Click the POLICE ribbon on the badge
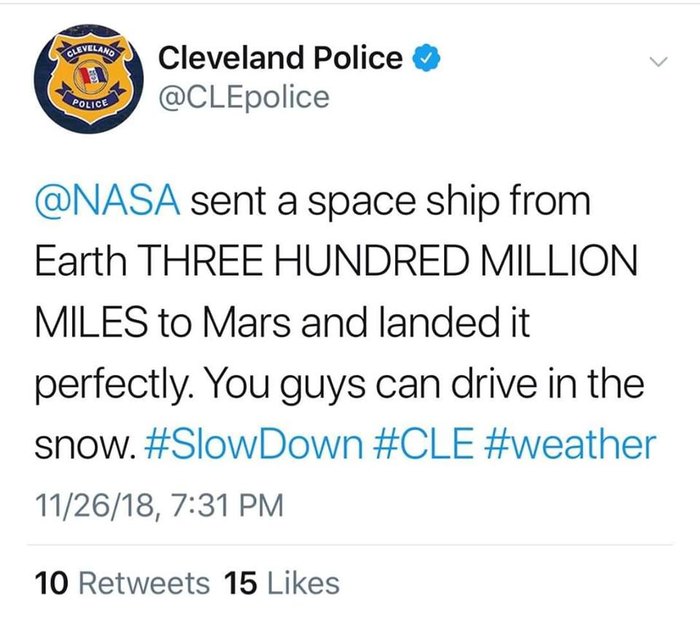The width and height of the screenshot is (700, 618). (90, 101)
